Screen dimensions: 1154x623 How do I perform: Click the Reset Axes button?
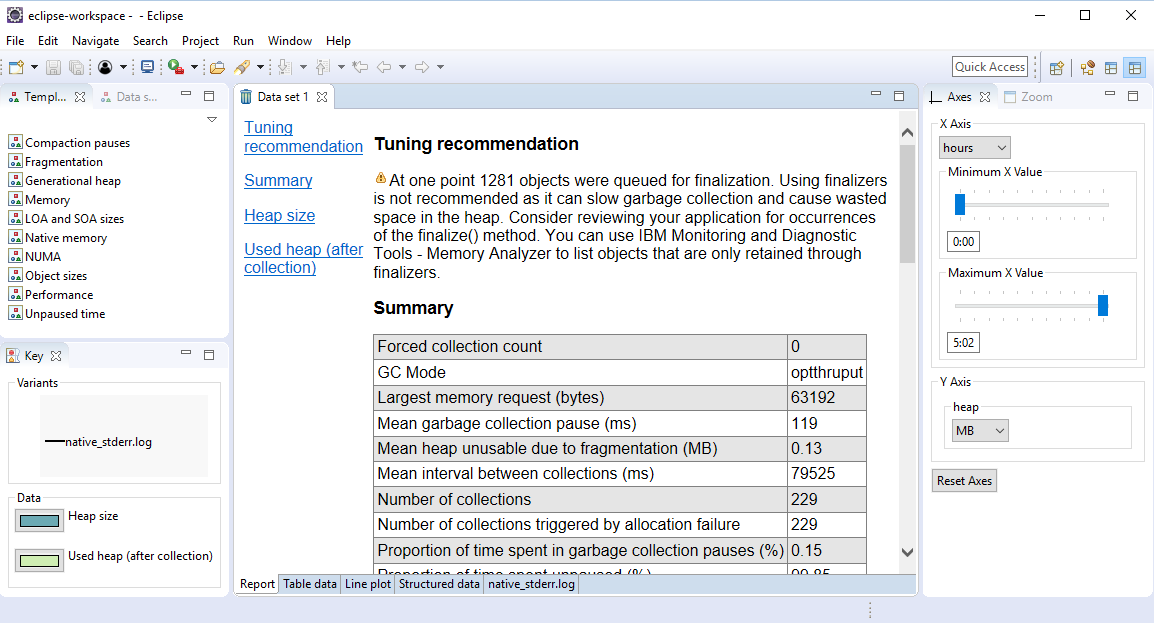(964, 481)
